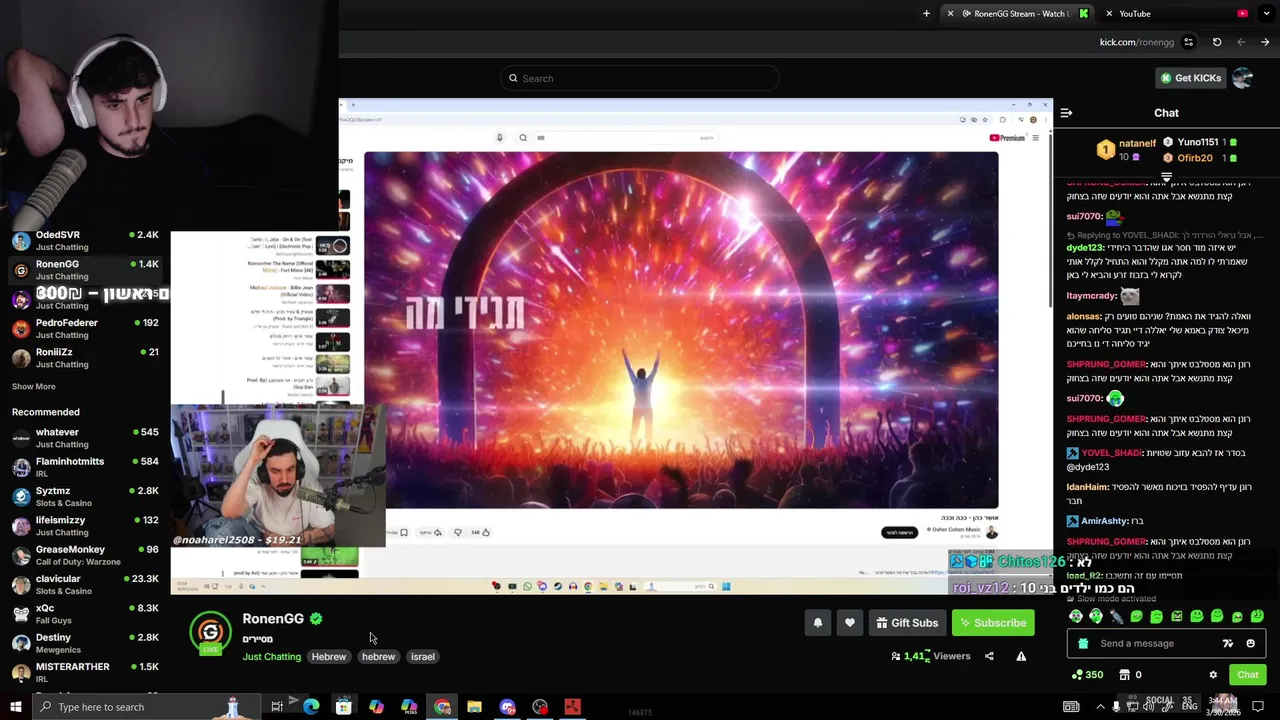
Task: Click the Subscribe button
Action: [x=993, y=623]
